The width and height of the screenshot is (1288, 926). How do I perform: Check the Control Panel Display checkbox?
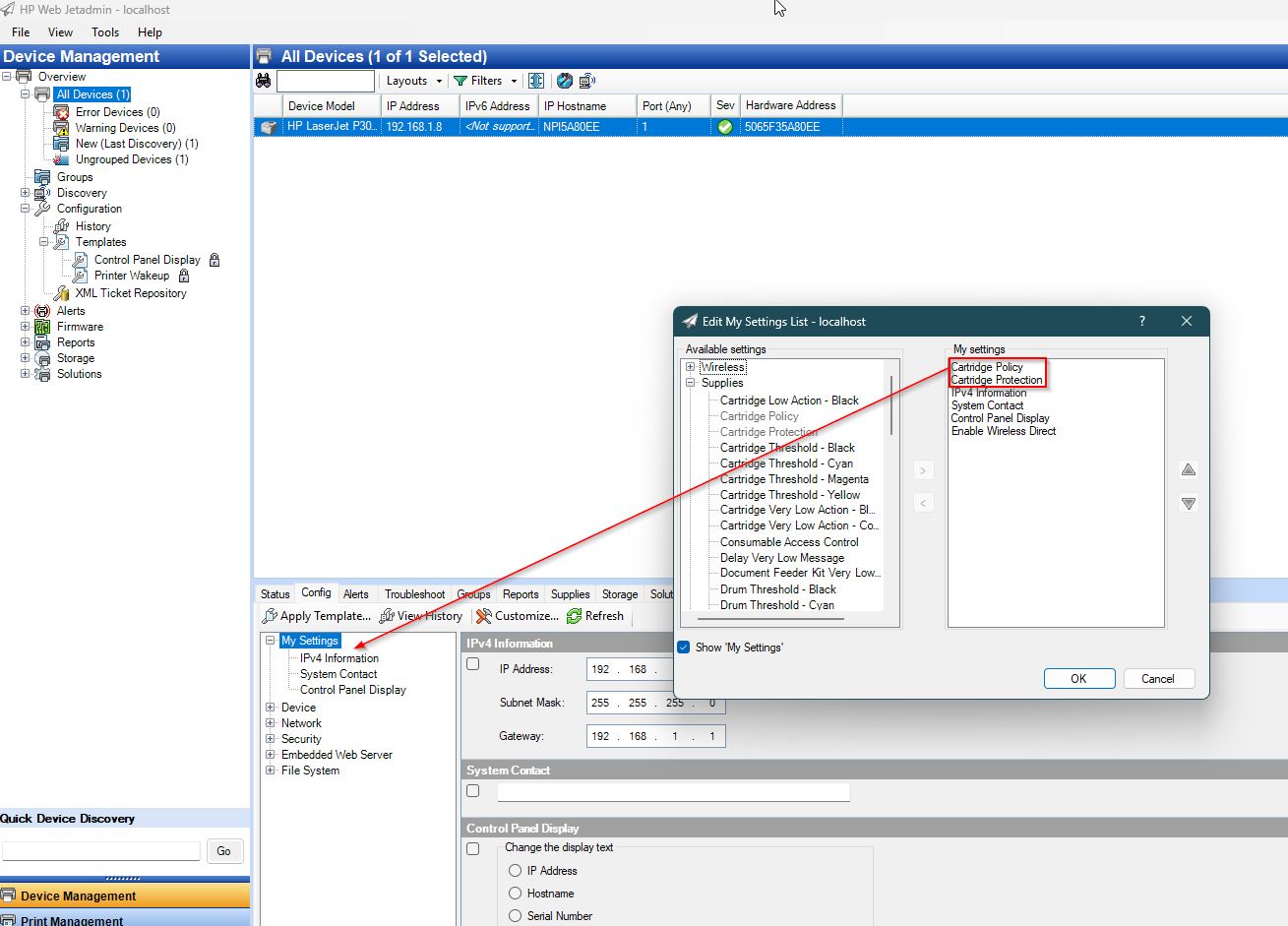coord(473,848)
